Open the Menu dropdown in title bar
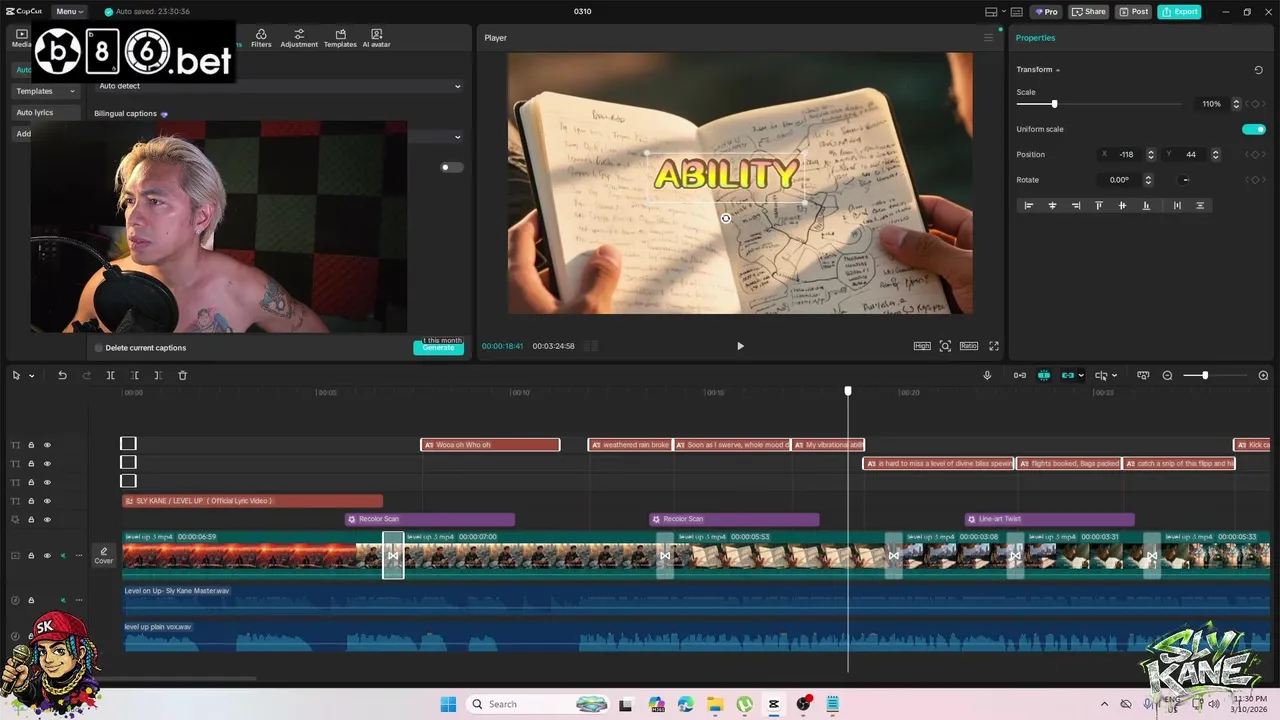The width and height of the screenshot is (1280, 720). pos(69,12)
